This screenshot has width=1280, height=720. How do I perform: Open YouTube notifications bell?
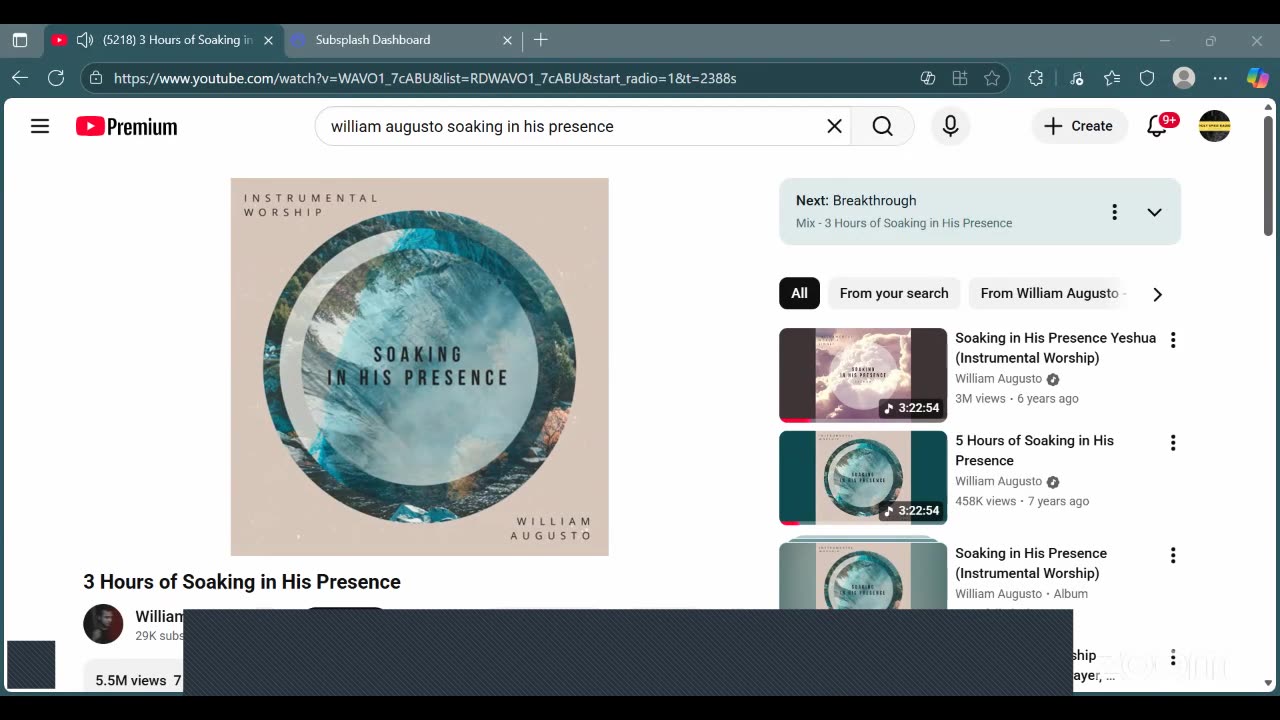[x=1157, y=126]
